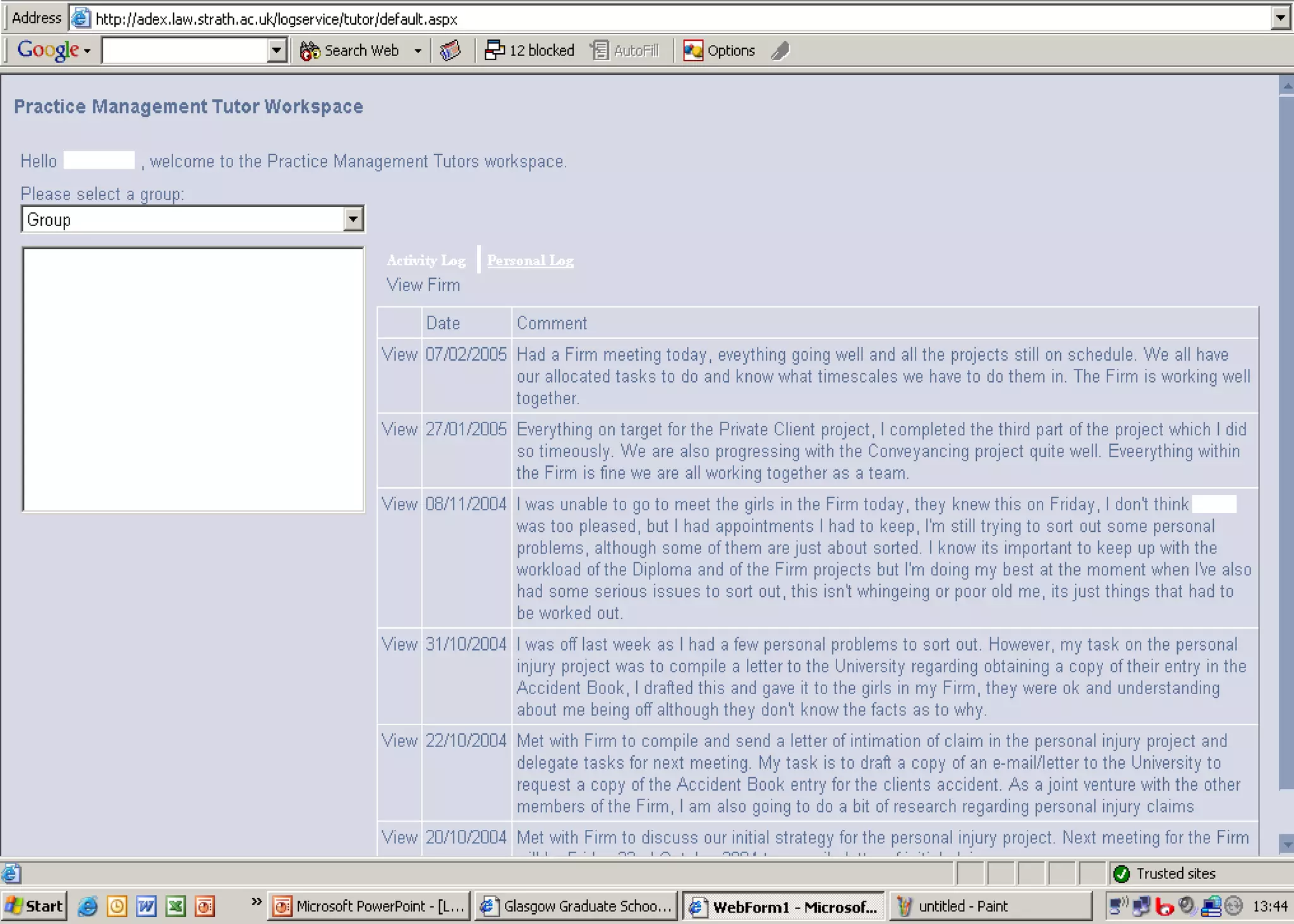Expand the Group selection dropdown
The width and height of the screenshot is (1294, 924).
coord(353,219)
